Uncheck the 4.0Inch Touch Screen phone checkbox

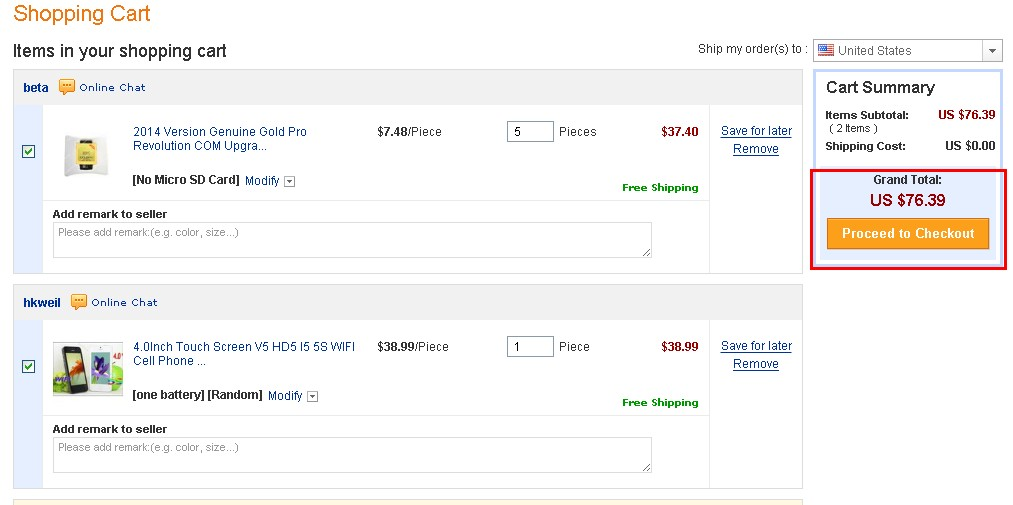[28, 367]
